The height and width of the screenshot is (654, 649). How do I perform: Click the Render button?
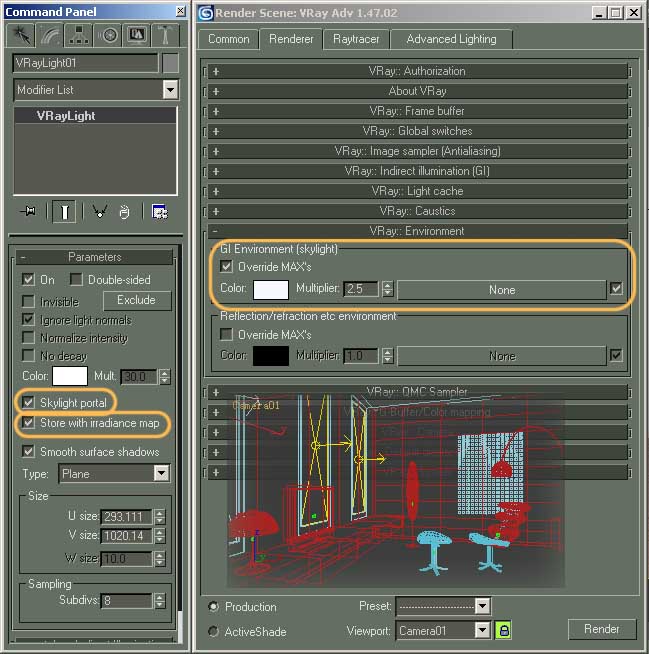click(x=601, y=629)
